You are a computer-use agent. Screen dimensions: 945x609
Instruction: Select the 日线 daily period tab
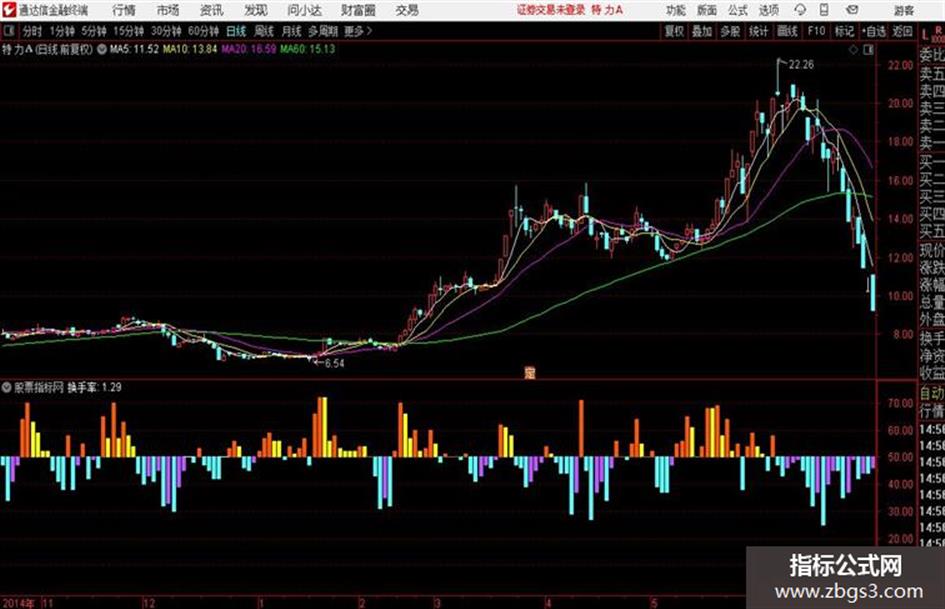236,31
